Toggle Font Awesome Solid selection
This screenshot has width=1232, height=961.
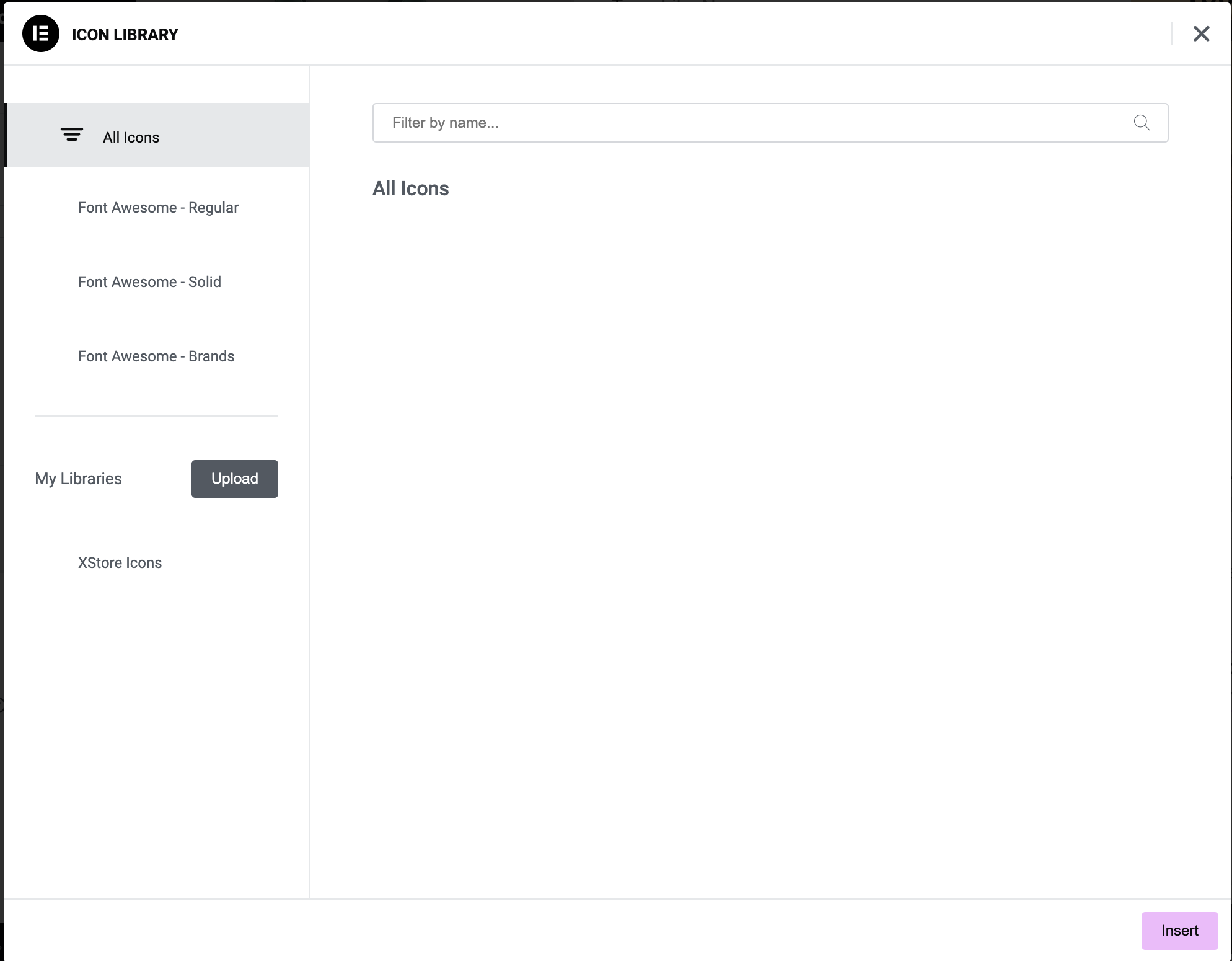click(x=156, y=281)
